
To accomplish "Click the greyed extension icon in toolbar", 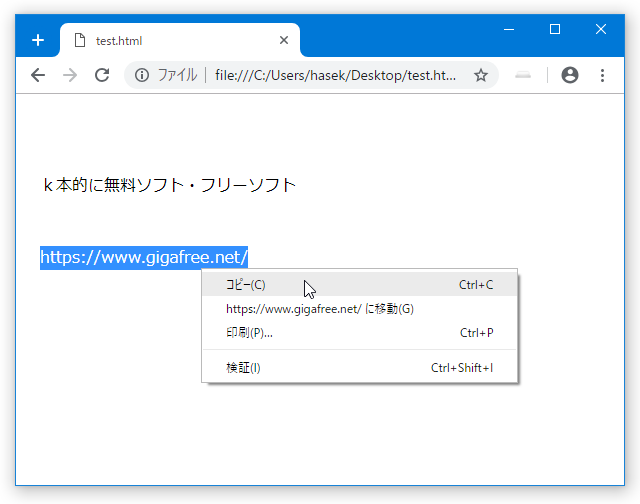I will (523, 75).
